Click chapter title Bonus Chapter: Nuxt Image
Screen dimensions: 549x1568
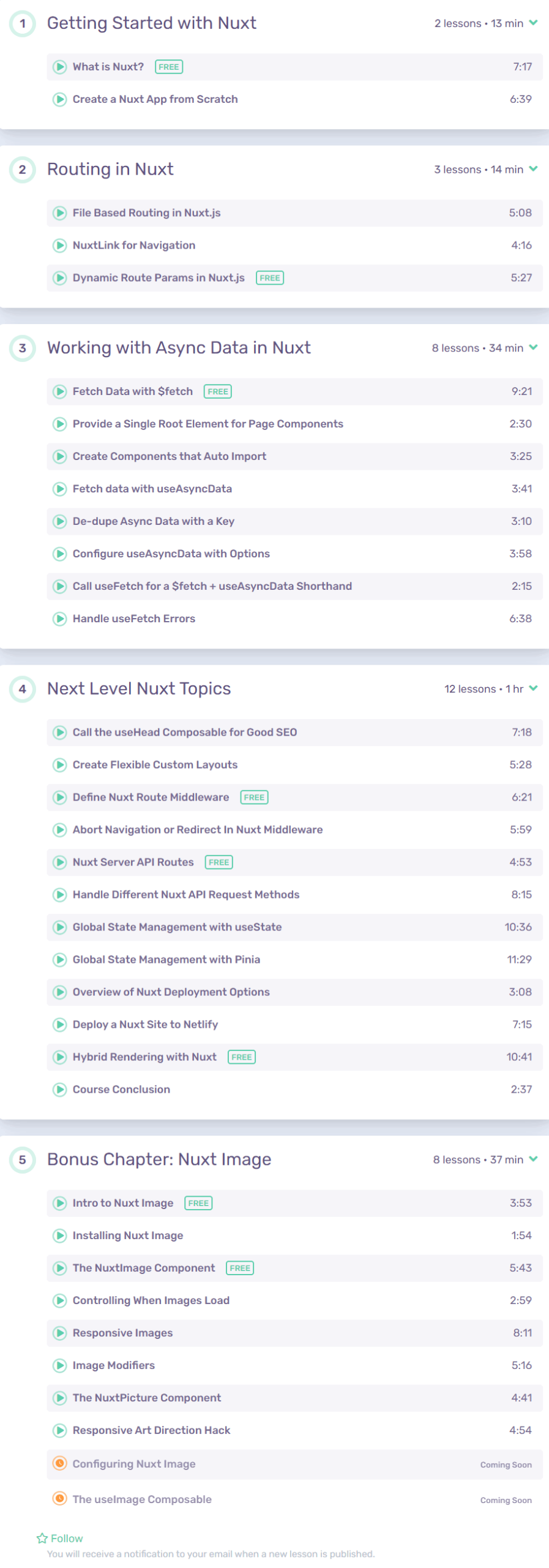pyautogui.click(x=159, y=1160)
